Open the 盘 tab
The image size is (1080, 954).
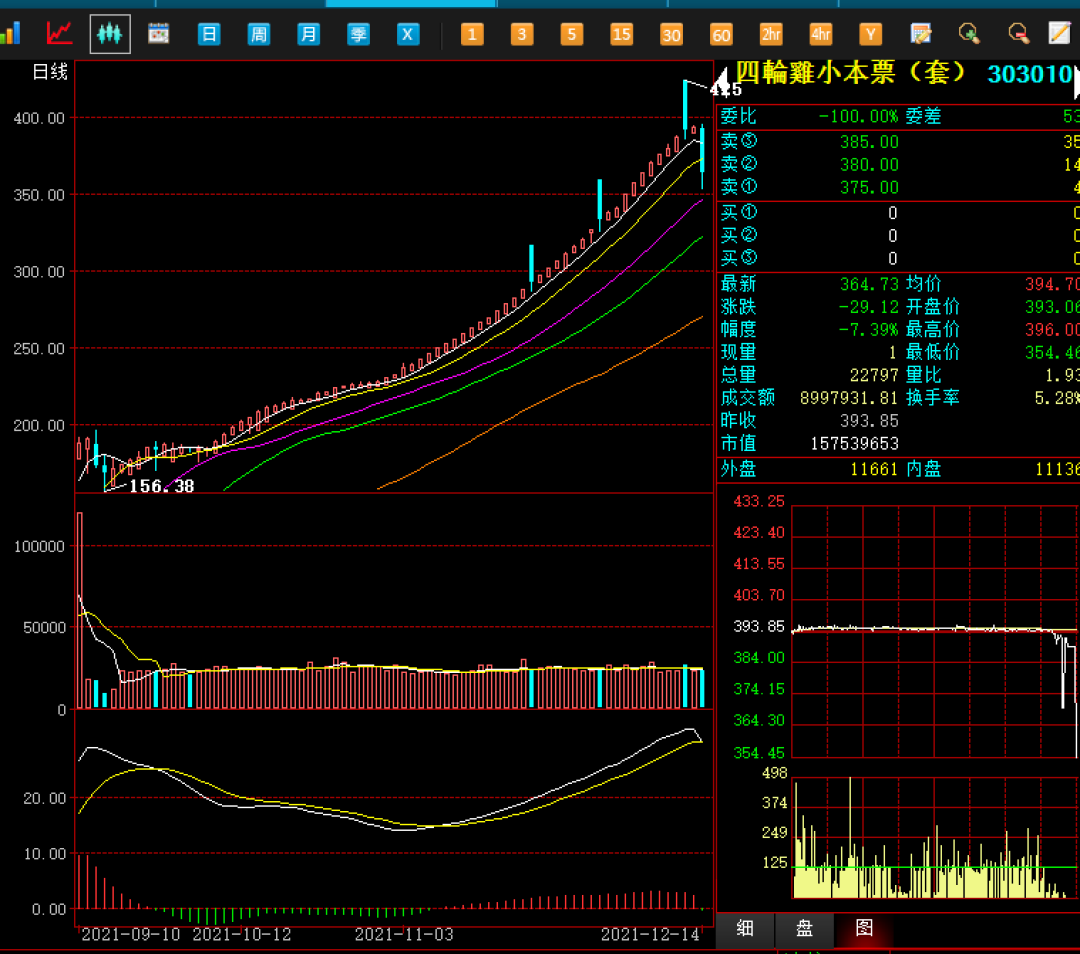(x=804, y=928)
